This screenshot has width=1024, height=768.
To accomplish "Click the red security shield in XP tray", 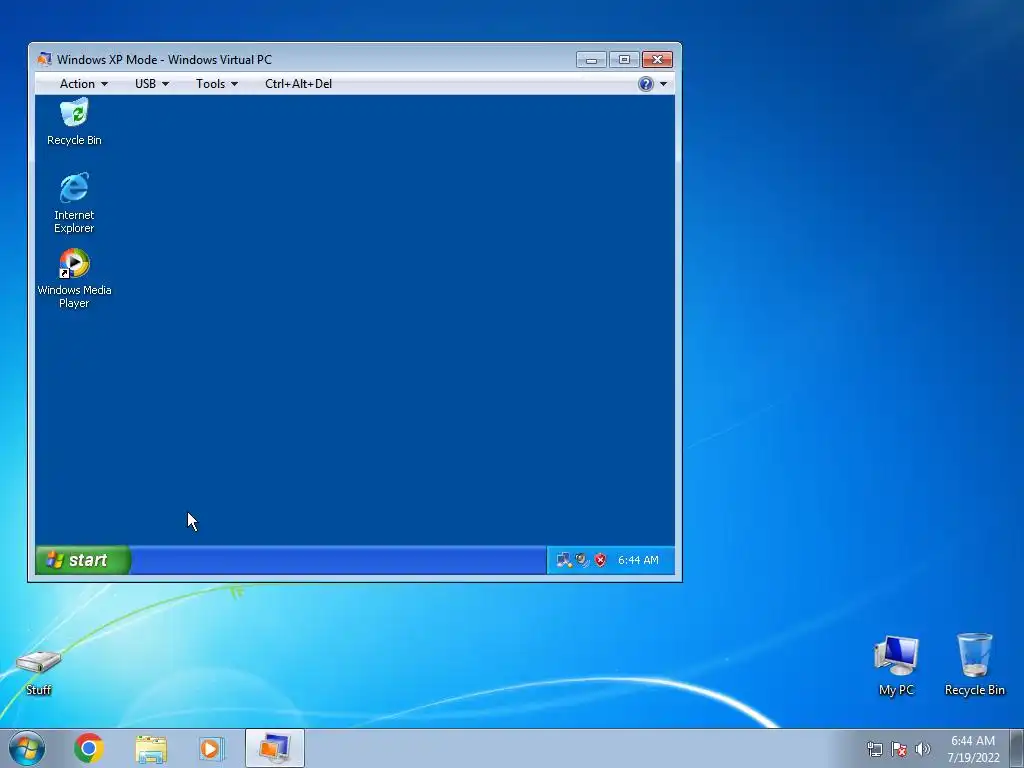I will click(600, 560).
